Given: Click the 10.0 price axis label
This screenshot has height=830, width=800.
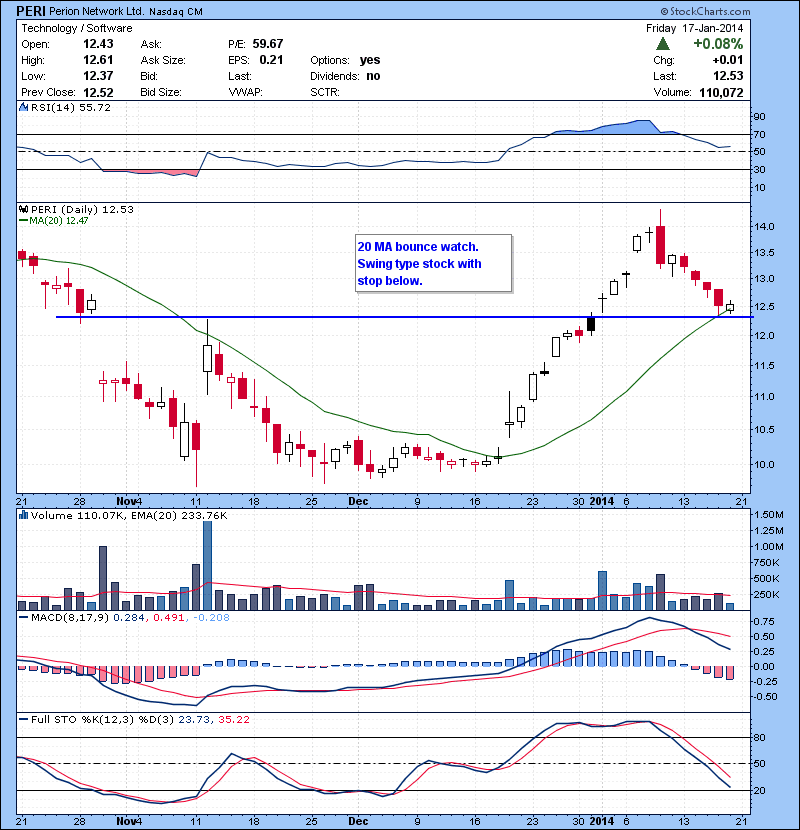Looking at the screenshot, I should [x=764, y=464].
